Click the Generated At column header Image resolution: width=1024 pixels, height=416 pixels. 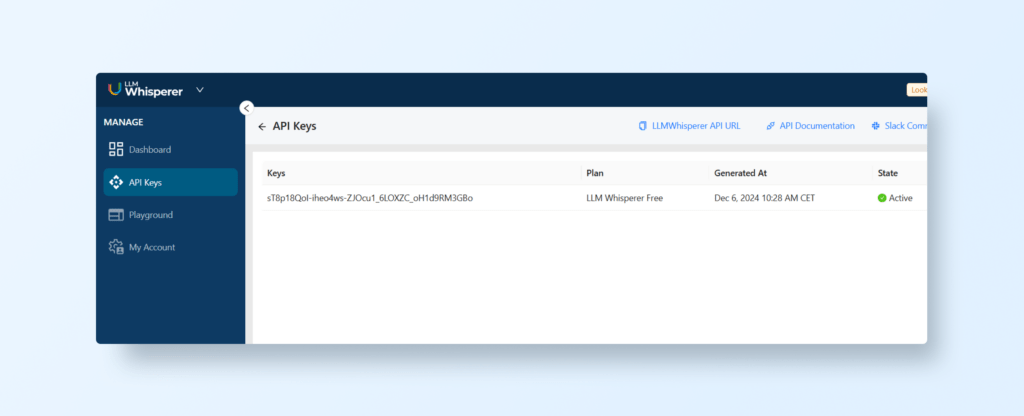pyautogui.click(x=740, y=173)
